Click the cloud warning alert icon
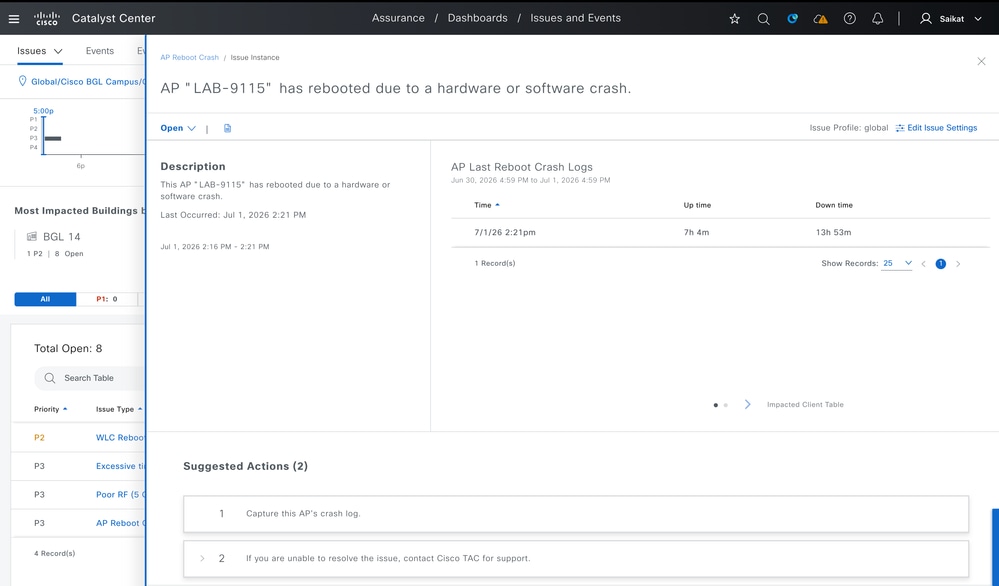 click(821, 18)
